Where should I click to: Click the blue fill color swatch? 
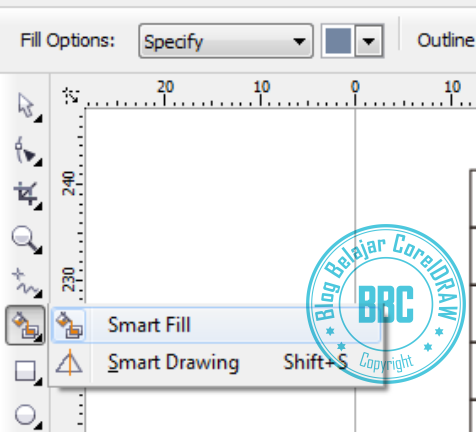[x=338, y=41]
